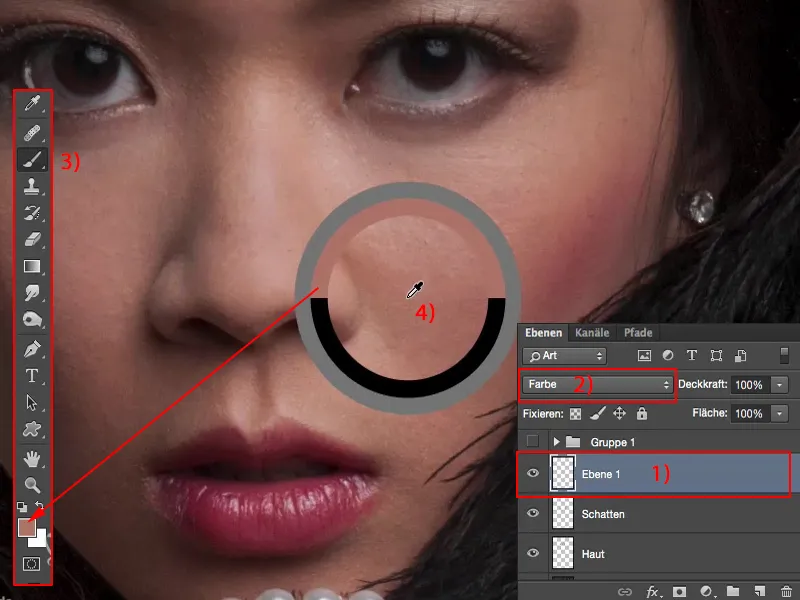
Task: Select the Hand tool
Action: [x=32, y=459]
